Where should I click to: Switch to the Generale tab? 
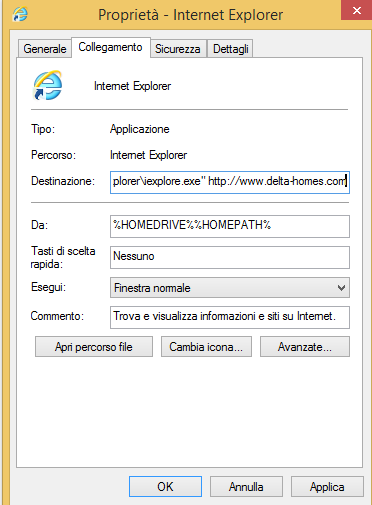(x=45, y=49)
